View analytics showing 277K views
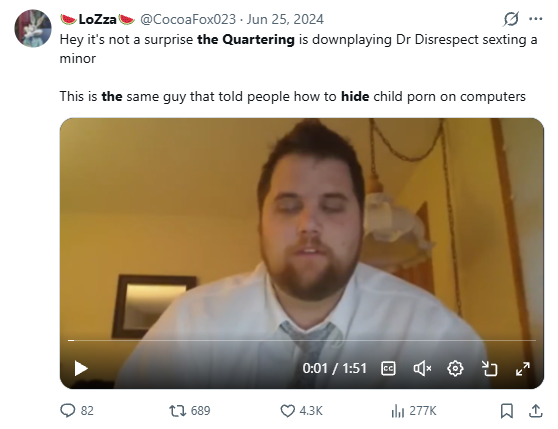558x429 pixels. (x=414, y=411)
